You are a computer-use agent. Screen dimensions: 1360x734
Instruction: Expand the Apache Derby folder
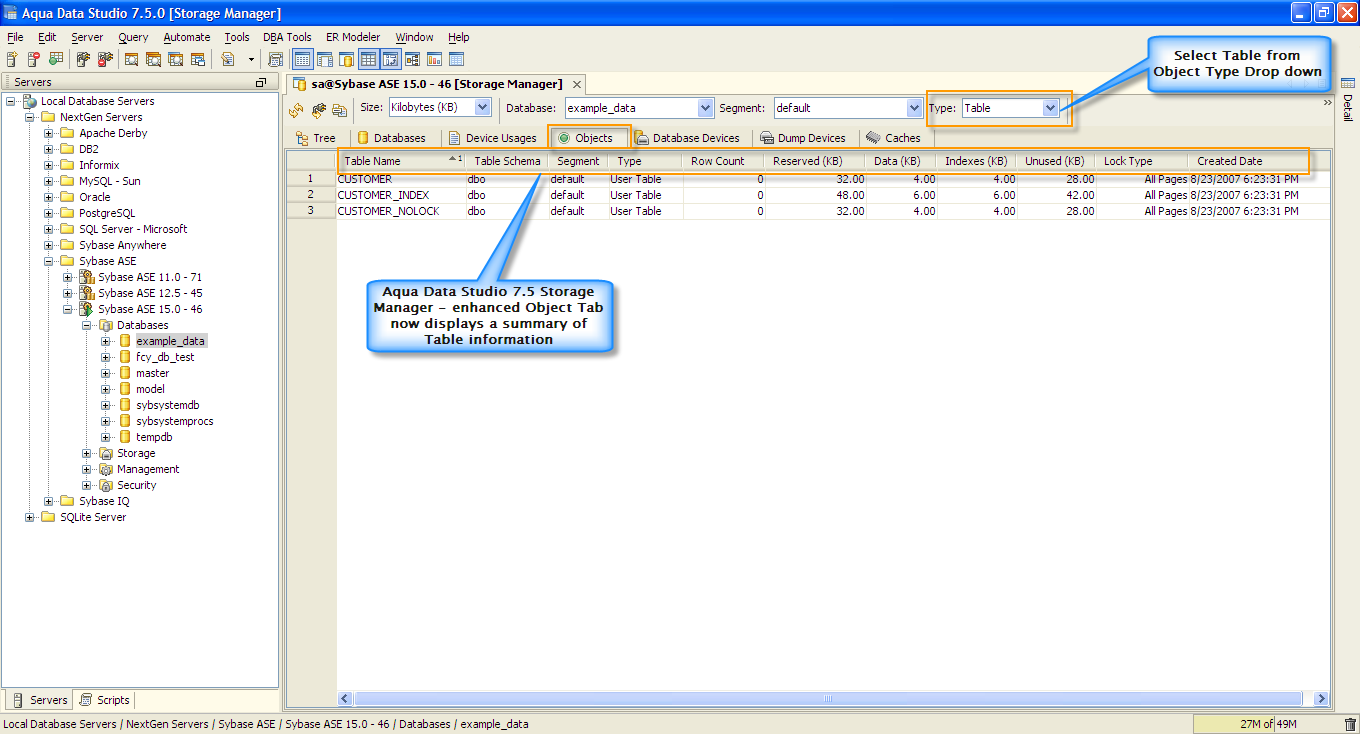(x=49, y=133)
